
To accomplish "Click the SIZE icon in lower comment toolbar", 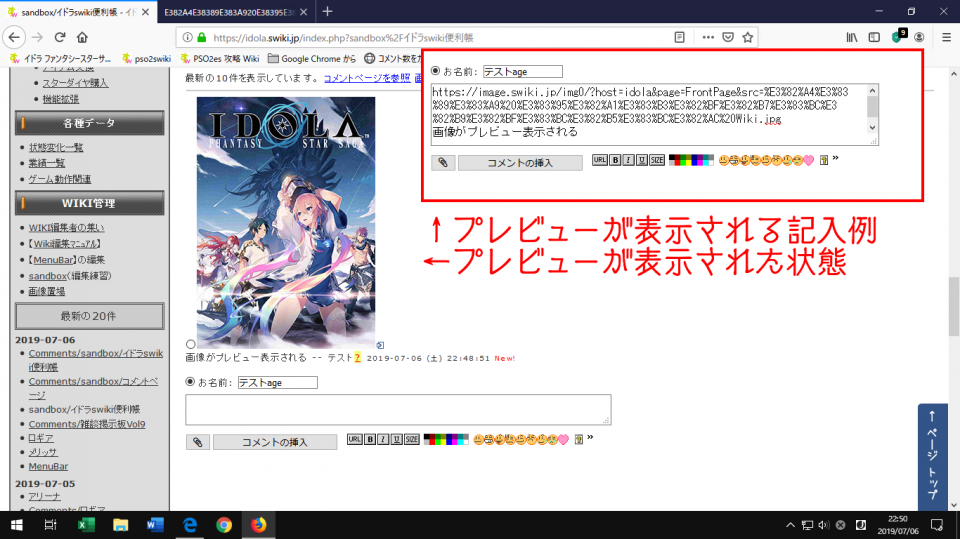I will (x=411, y=439).
